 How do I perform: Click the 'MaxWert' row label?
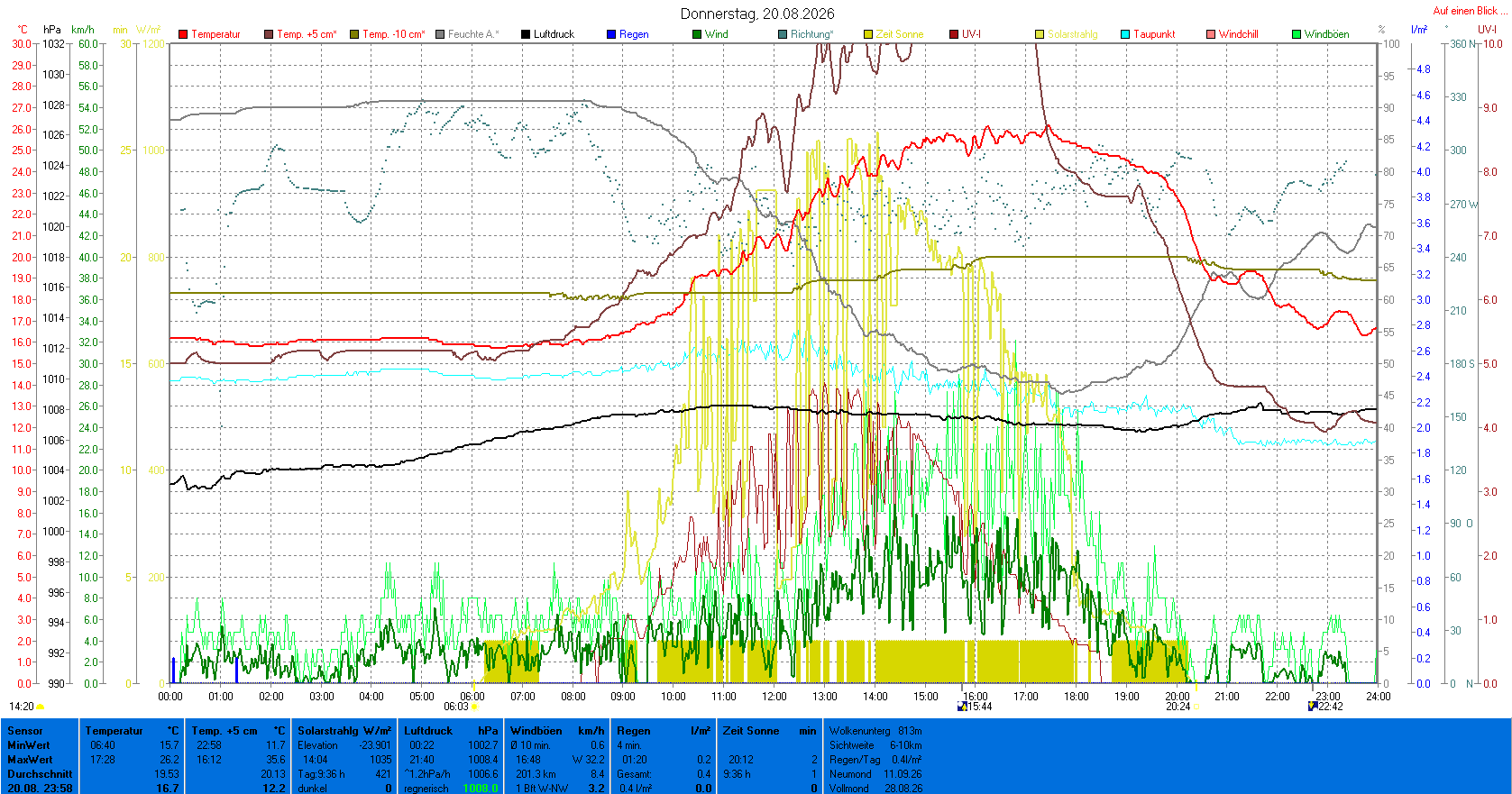pos(30,760)
